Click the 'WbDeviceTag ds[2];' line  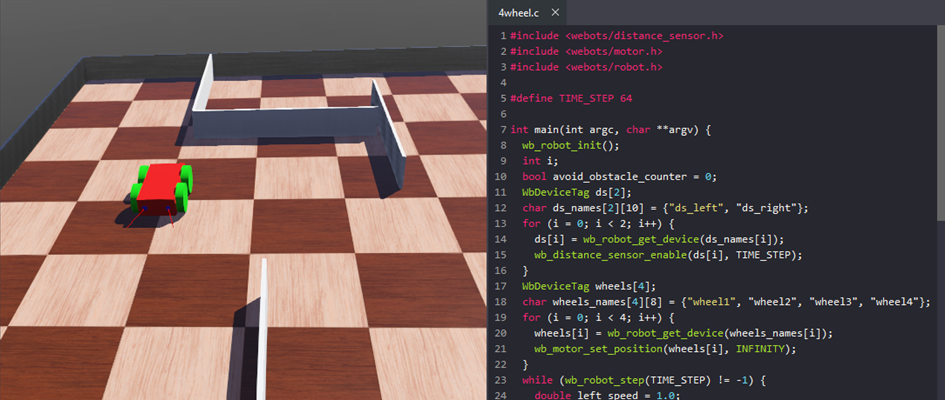(577, 192)
